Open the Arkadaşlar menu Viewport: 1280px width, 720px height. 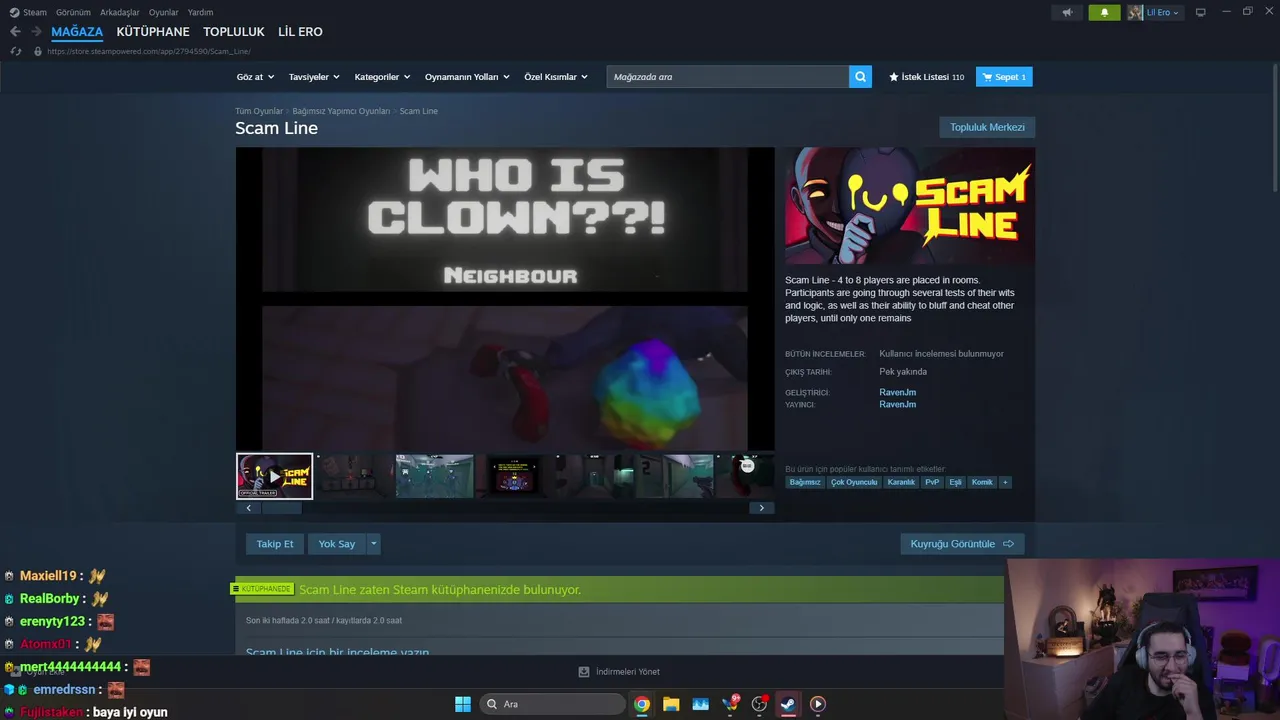coord(120,12)
